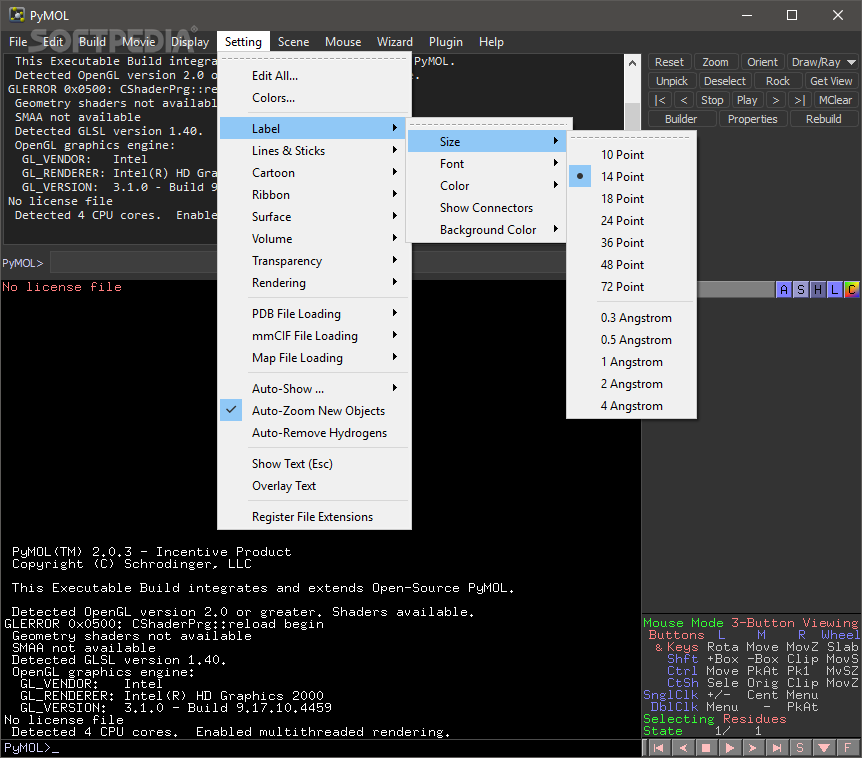Expand the Lines & Sticks submenu
The width and height of the screenshot is (862, 758).
tap(314, 151)
